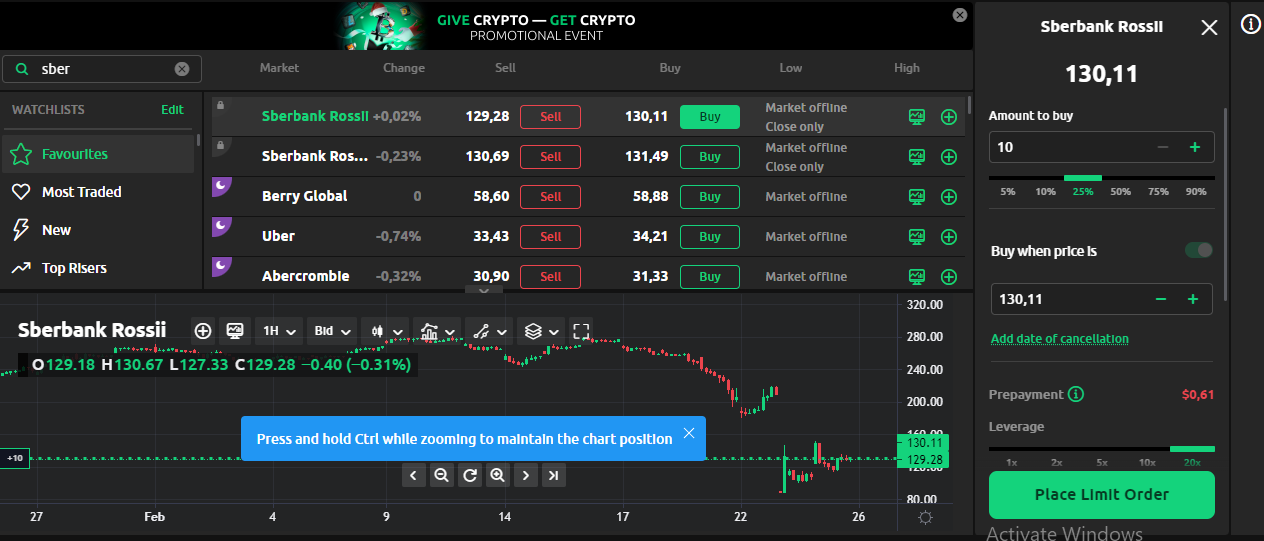Open the drawing tools dropdown
This screenshot has height=541, width=1264.
click(x=491, y=330)
